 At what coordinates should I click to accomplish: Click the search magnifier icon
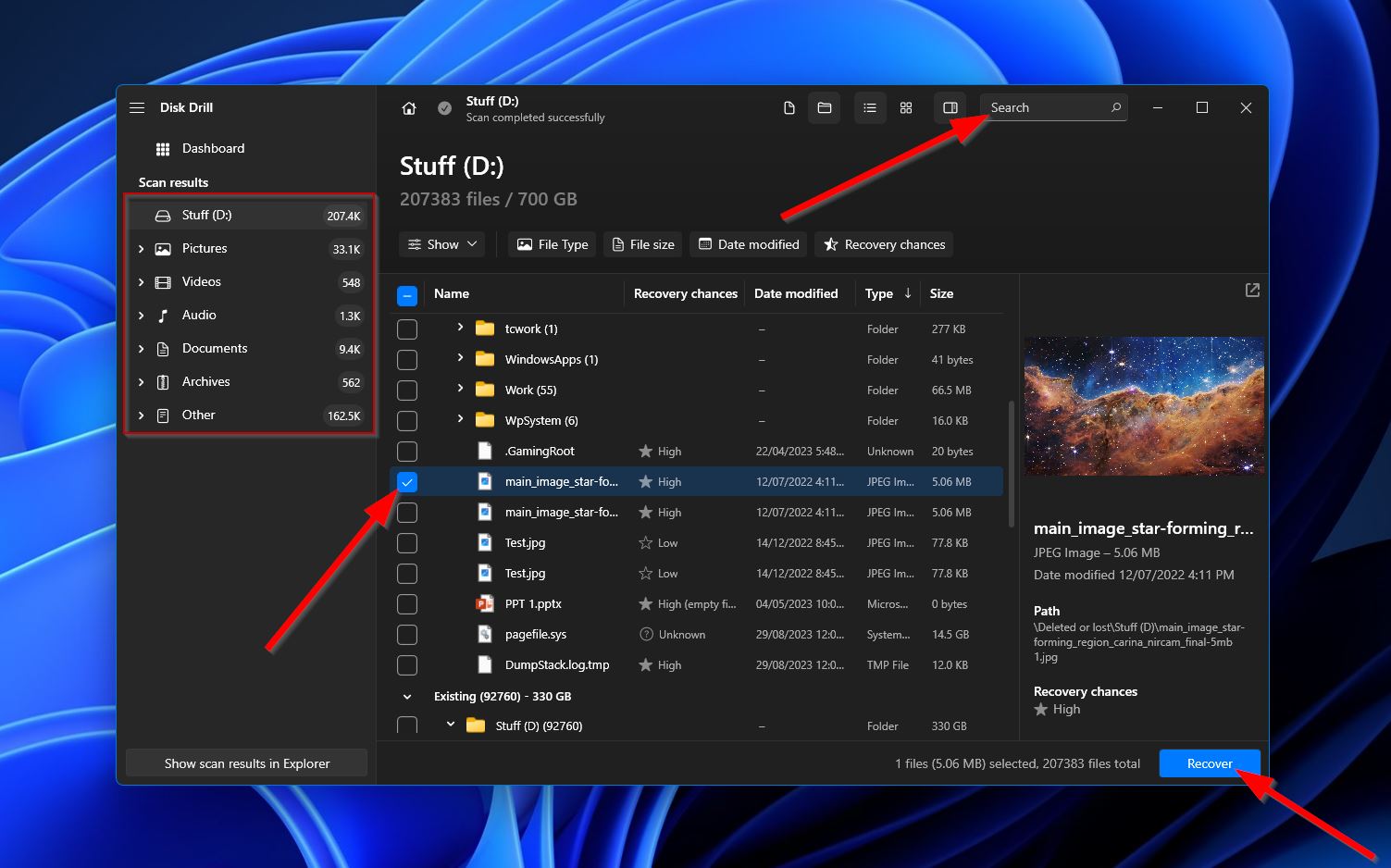[x=1116, y=107]
